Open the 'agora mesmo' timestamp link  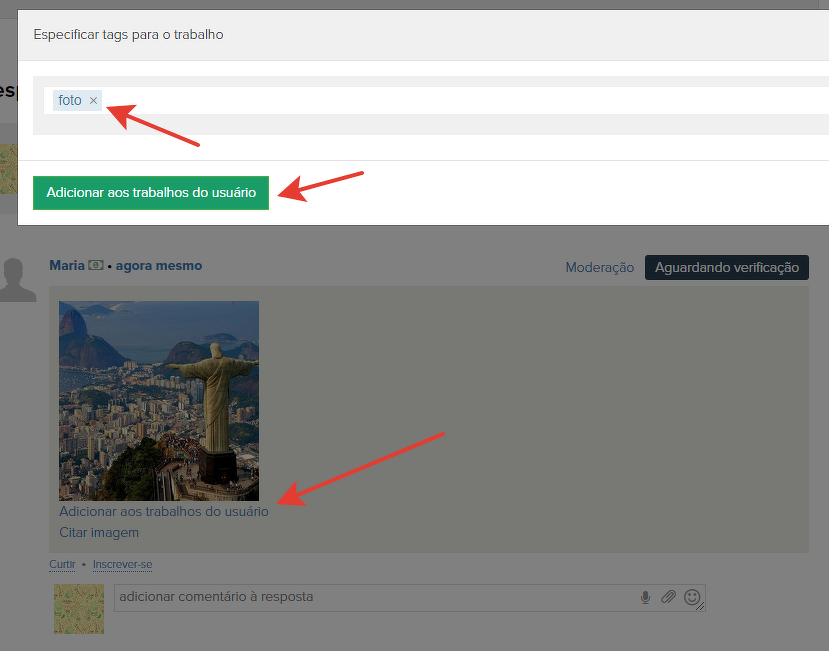pyautogui.click(x=159, y=266)
